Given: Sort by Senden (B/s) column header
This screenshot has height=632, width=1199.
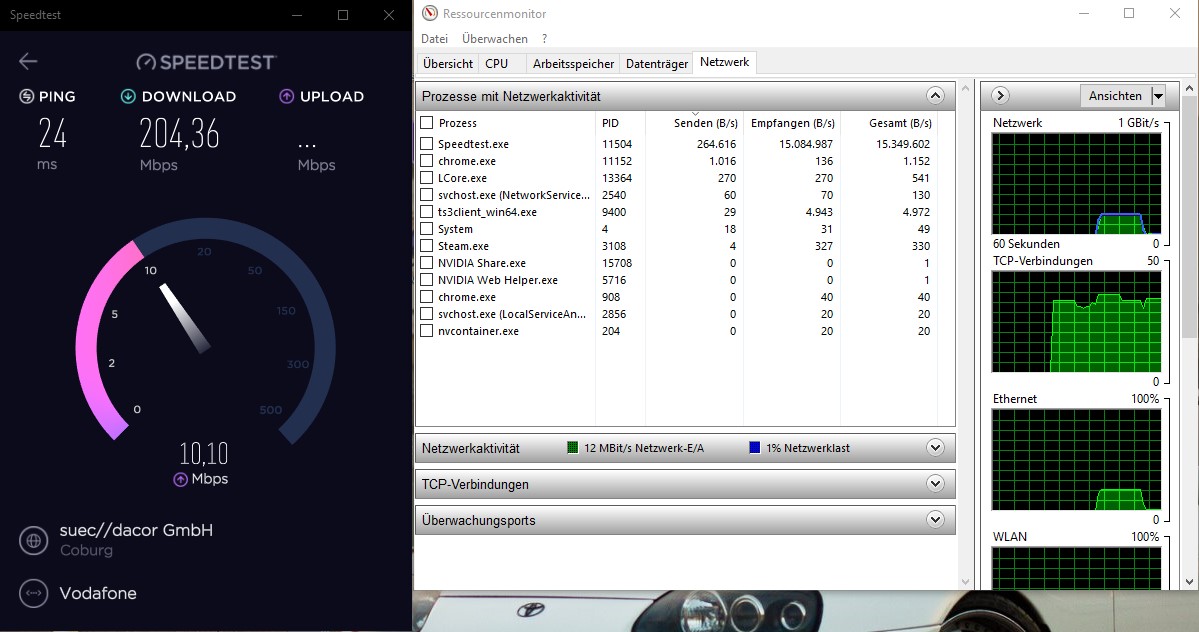Looking at the screenshot, I should pyautogui.click(x=694, y=123).
